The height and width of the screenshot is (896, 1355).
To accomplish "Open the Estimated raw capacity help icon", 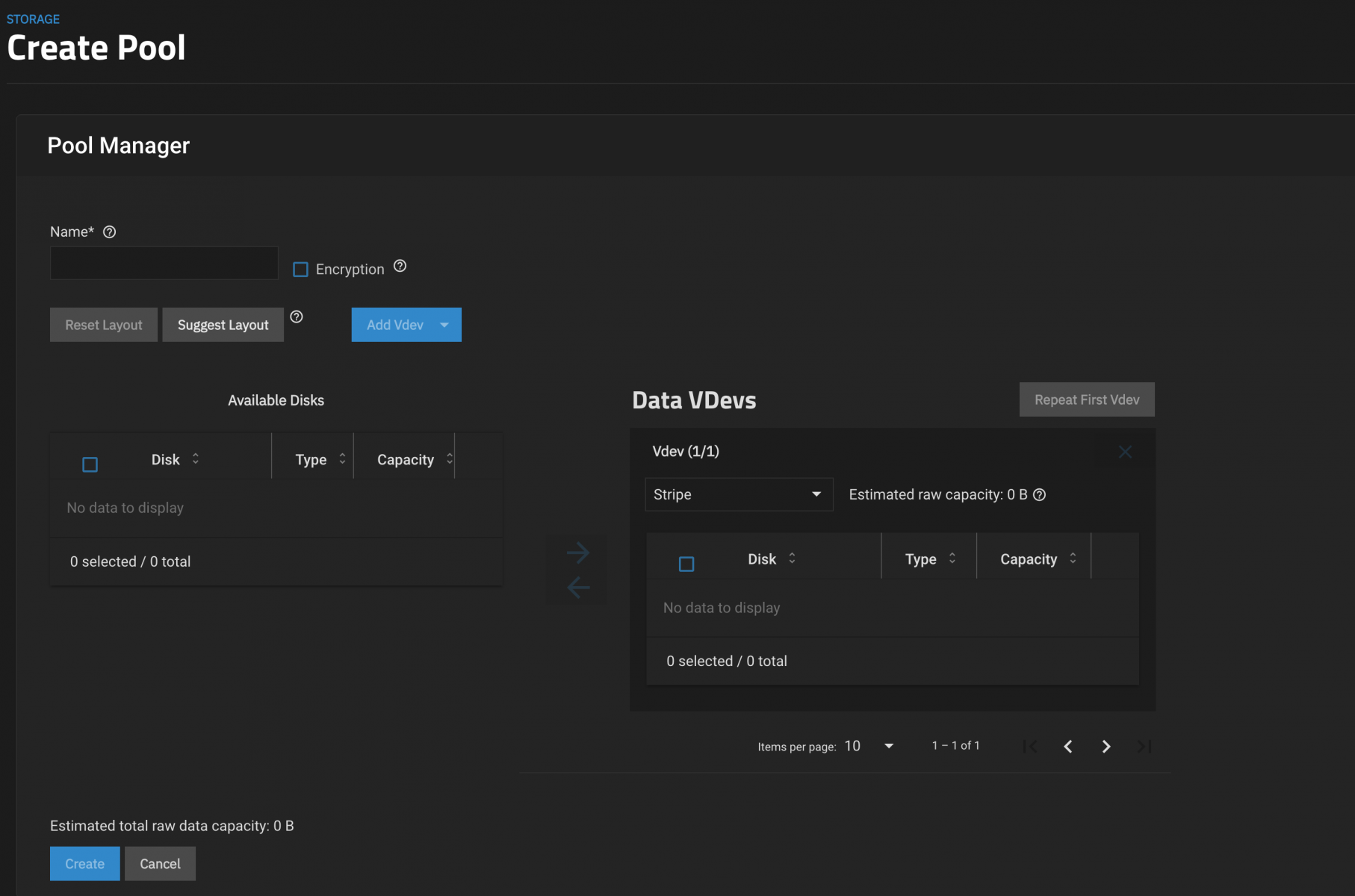I will pos(1039,495).
